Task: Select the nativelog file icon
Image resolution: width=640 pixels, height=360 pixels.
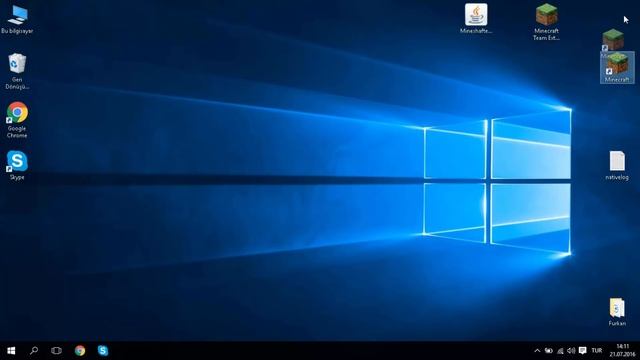Action: point(617,165)
